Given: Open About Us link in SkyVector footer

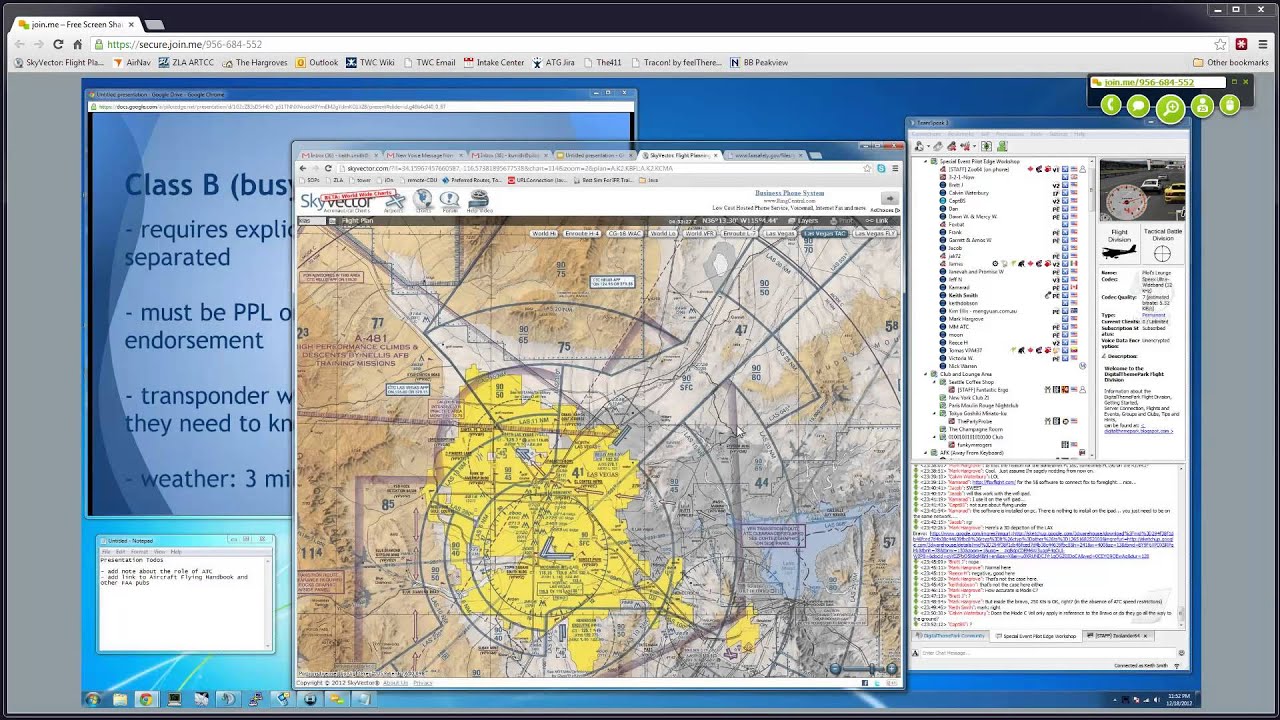Looking at the screenshot, I should 396,683.
